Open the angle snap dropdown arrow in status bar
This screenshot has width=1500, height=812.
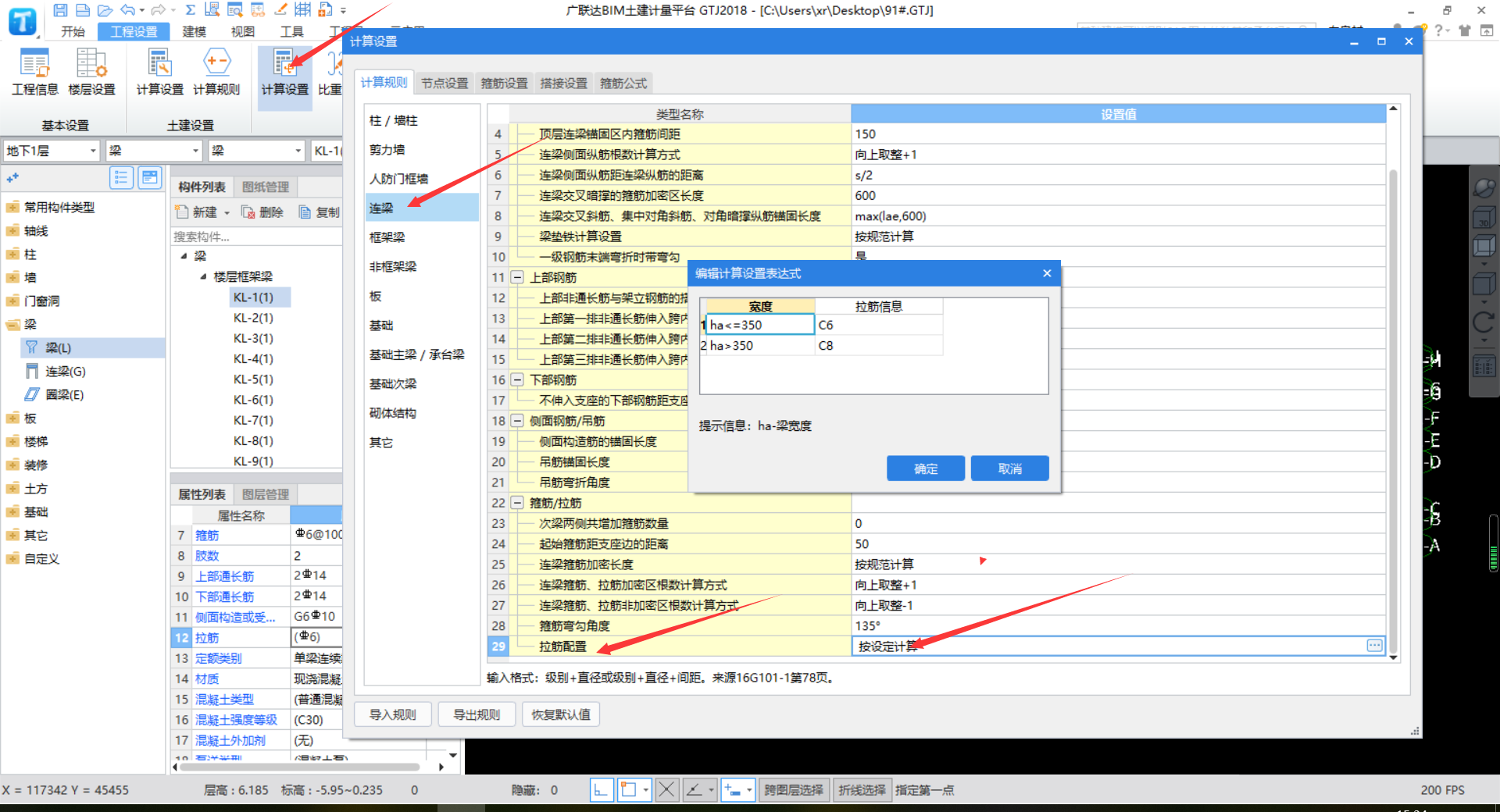tap(711, 790)
